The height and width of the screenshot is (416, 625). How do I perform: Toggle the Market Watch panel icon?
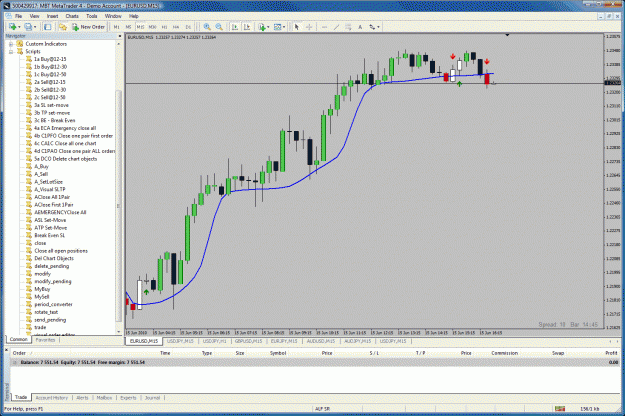[47, 27]
